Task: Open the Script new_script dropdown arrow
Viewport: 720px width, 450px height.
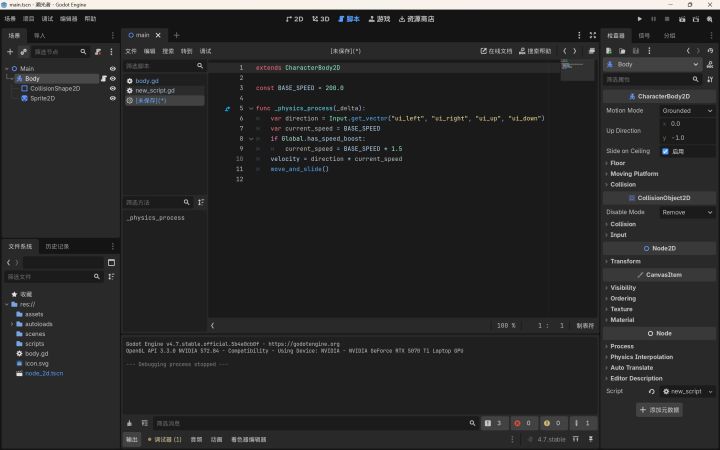Action: point(710,392)
